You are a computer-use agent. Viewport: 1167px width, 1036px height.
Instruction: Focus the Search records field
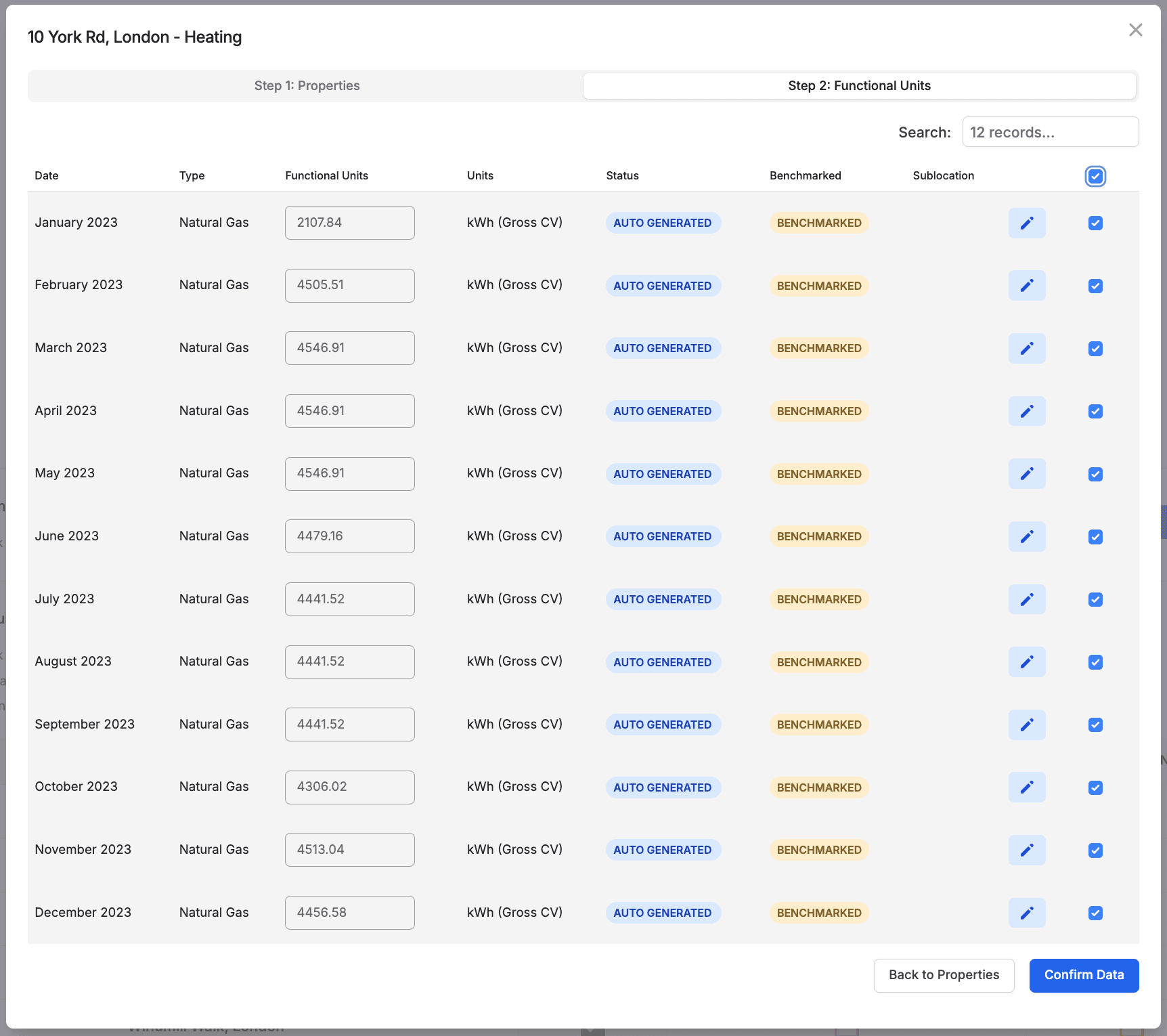coord(1049,132)
